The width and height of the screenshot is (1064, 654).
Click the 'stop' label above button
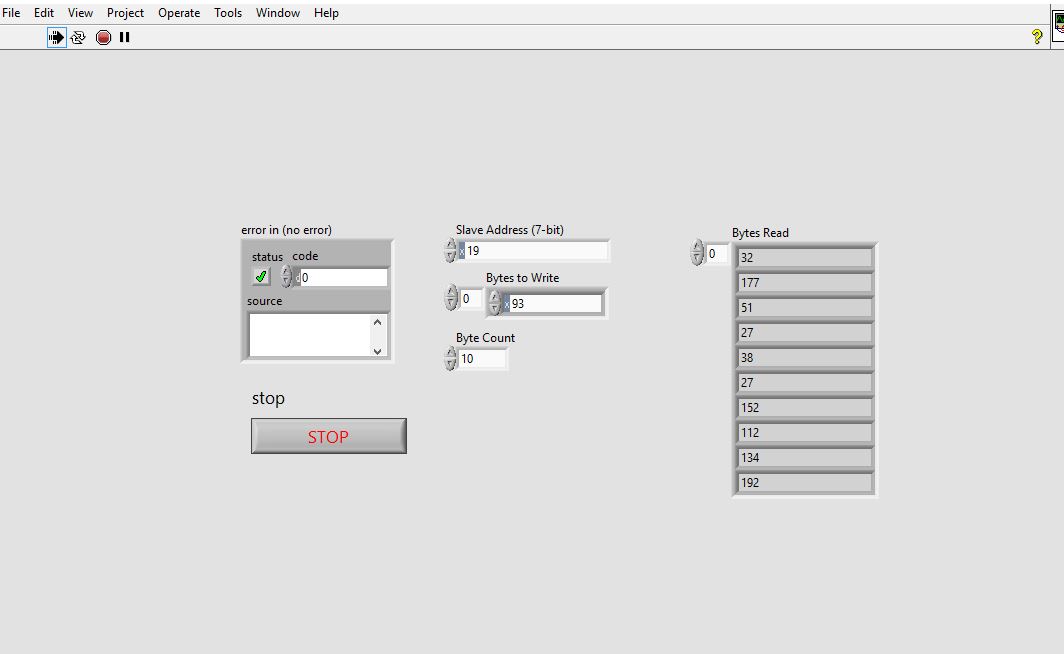pyautogui.click(x=268, y=398)
